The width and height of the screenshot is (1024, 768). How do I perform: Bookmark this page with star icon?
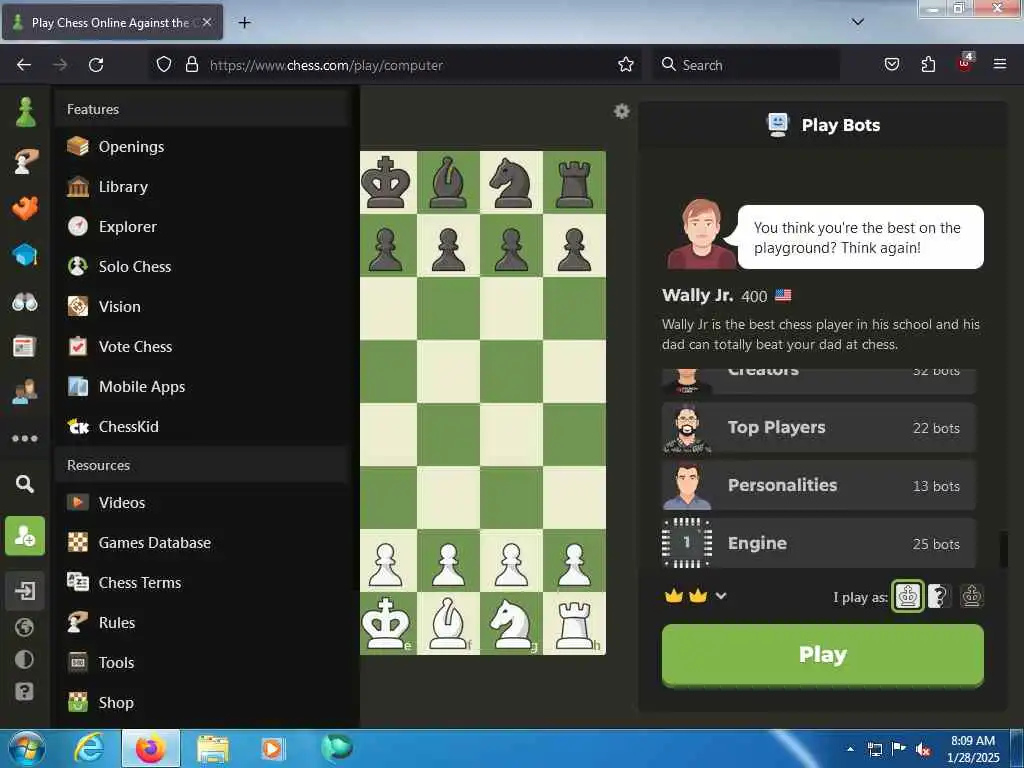[626, 64]
